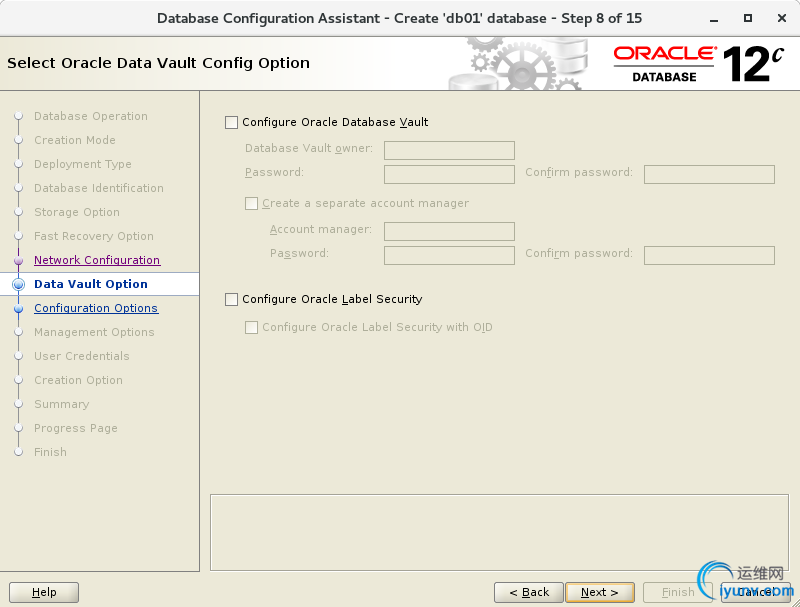Image resolution: width=800 pixels, height=607 pixels.
Task: Select Creation Mode step label
Action: coord(75,140)
